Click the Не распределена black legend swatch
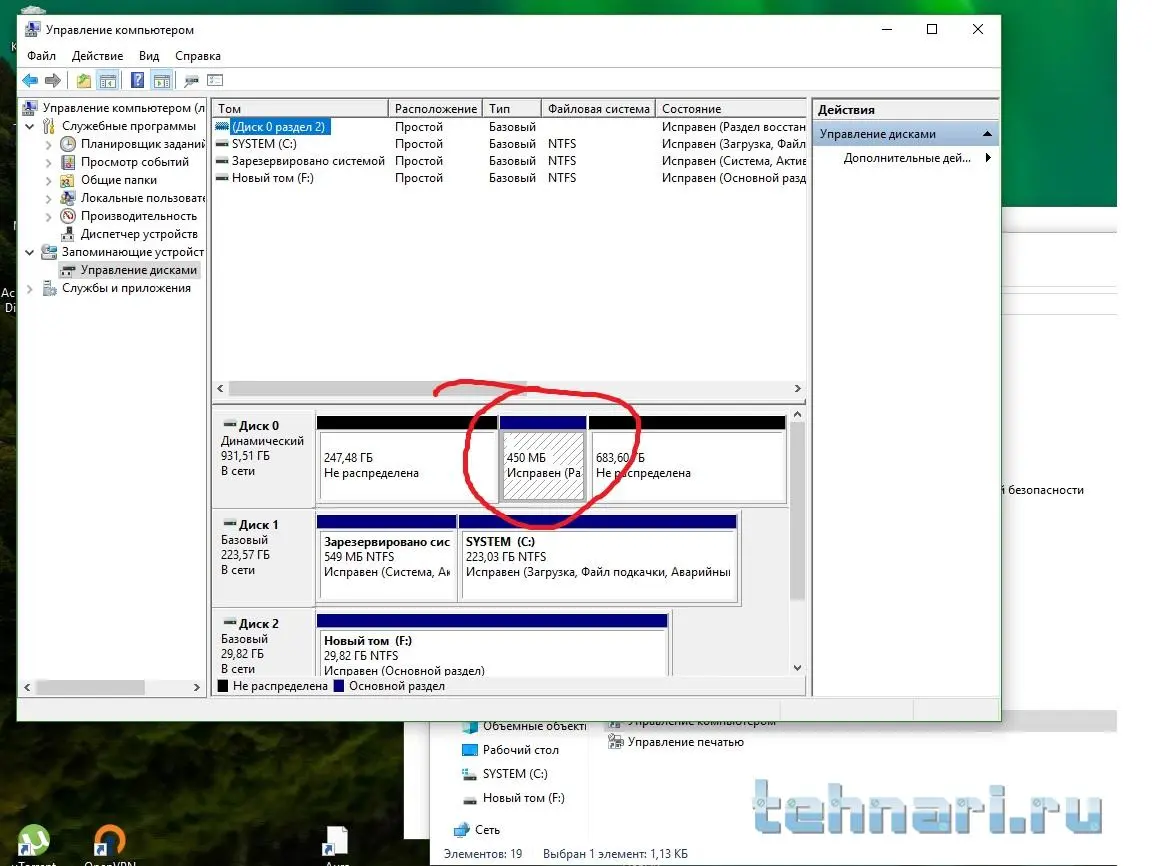 click(223, 686)
